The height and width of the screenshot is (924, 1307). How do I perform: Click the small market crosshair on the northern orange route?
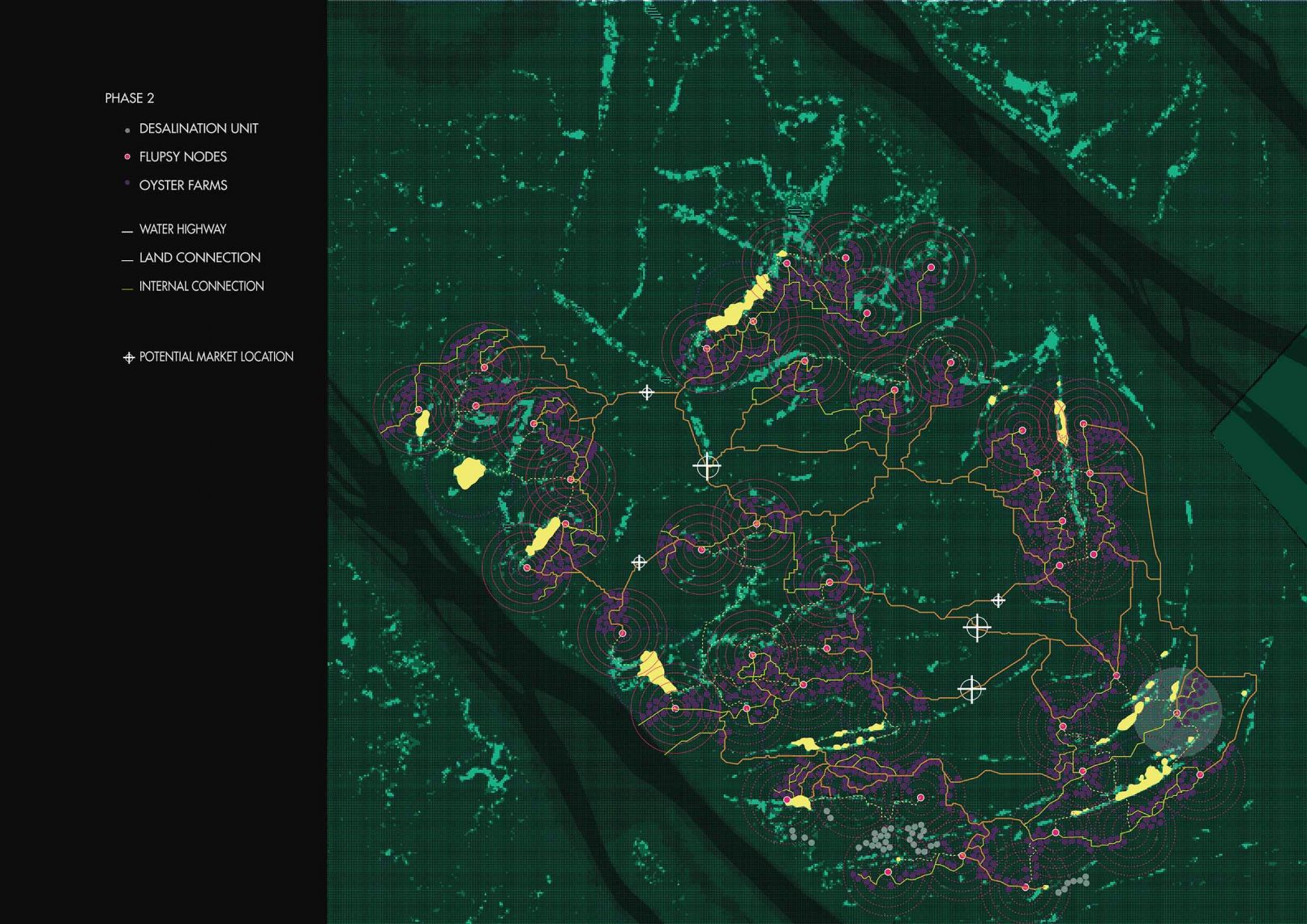[x=646, y=393]
